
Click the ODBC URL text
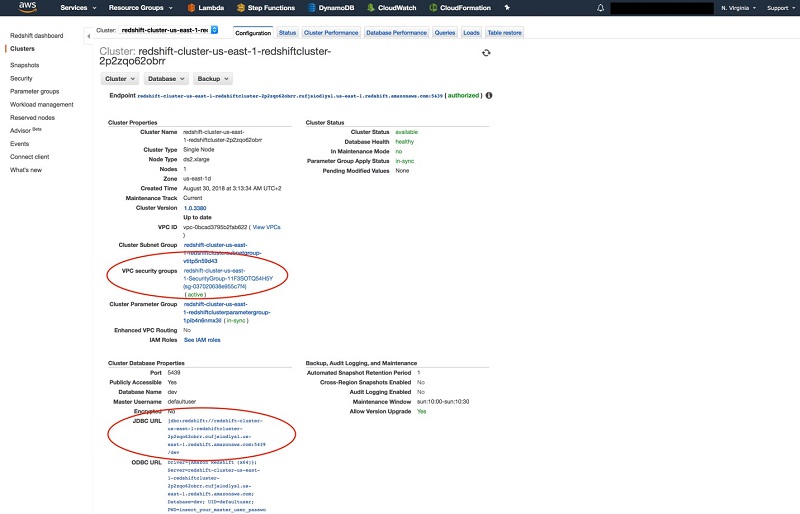point(216,486)
